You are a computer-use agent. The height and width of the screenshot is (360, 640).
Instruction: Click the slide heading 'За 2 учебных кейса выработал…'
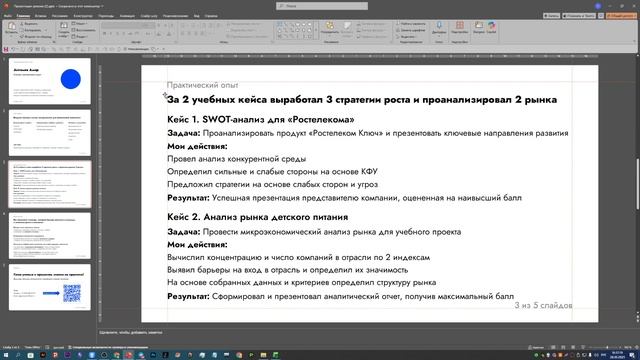click(362, 100)
